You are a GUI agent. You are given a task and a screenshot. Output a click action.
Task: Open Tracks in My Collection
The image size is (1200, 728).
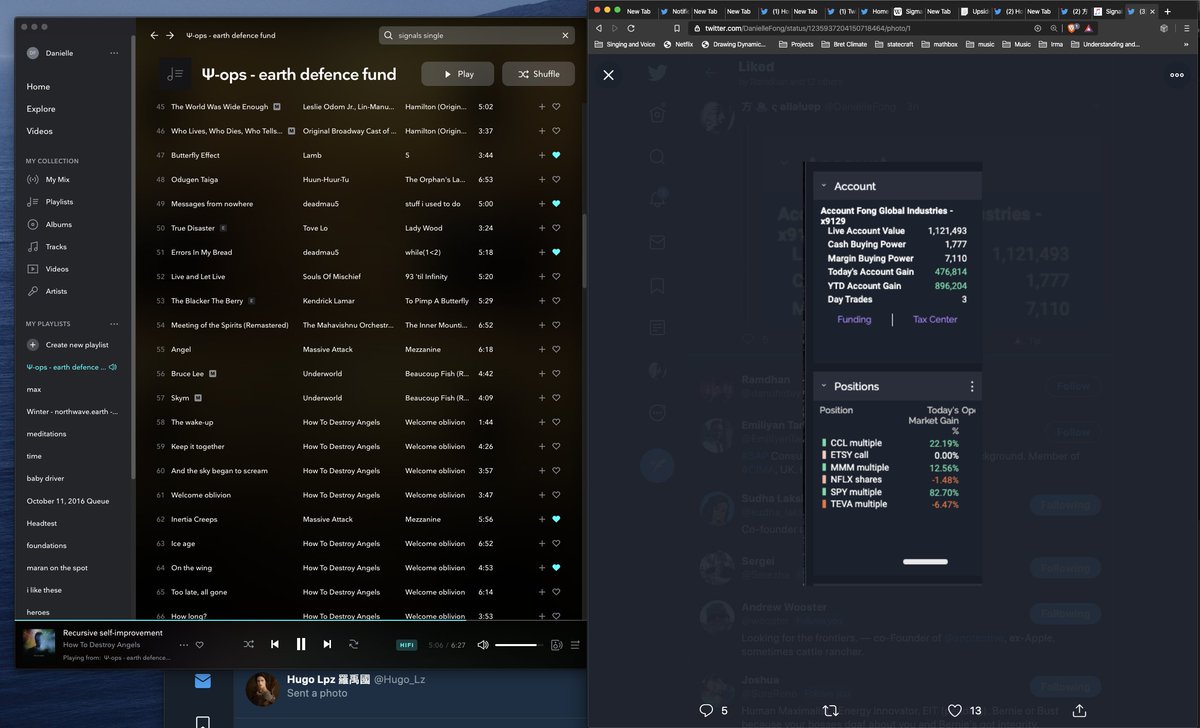click(x=47, y=247)
